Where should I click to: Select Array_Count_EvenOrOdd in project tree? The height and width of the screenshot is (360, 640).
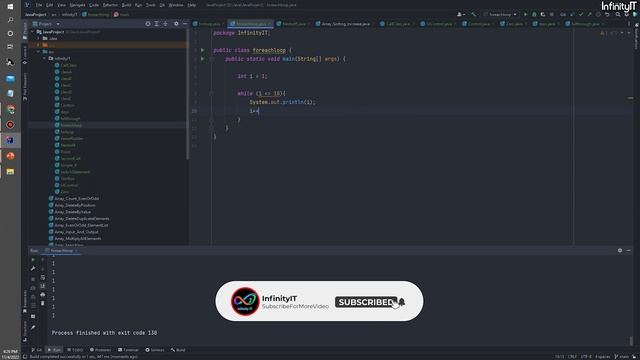click(76, 198)
